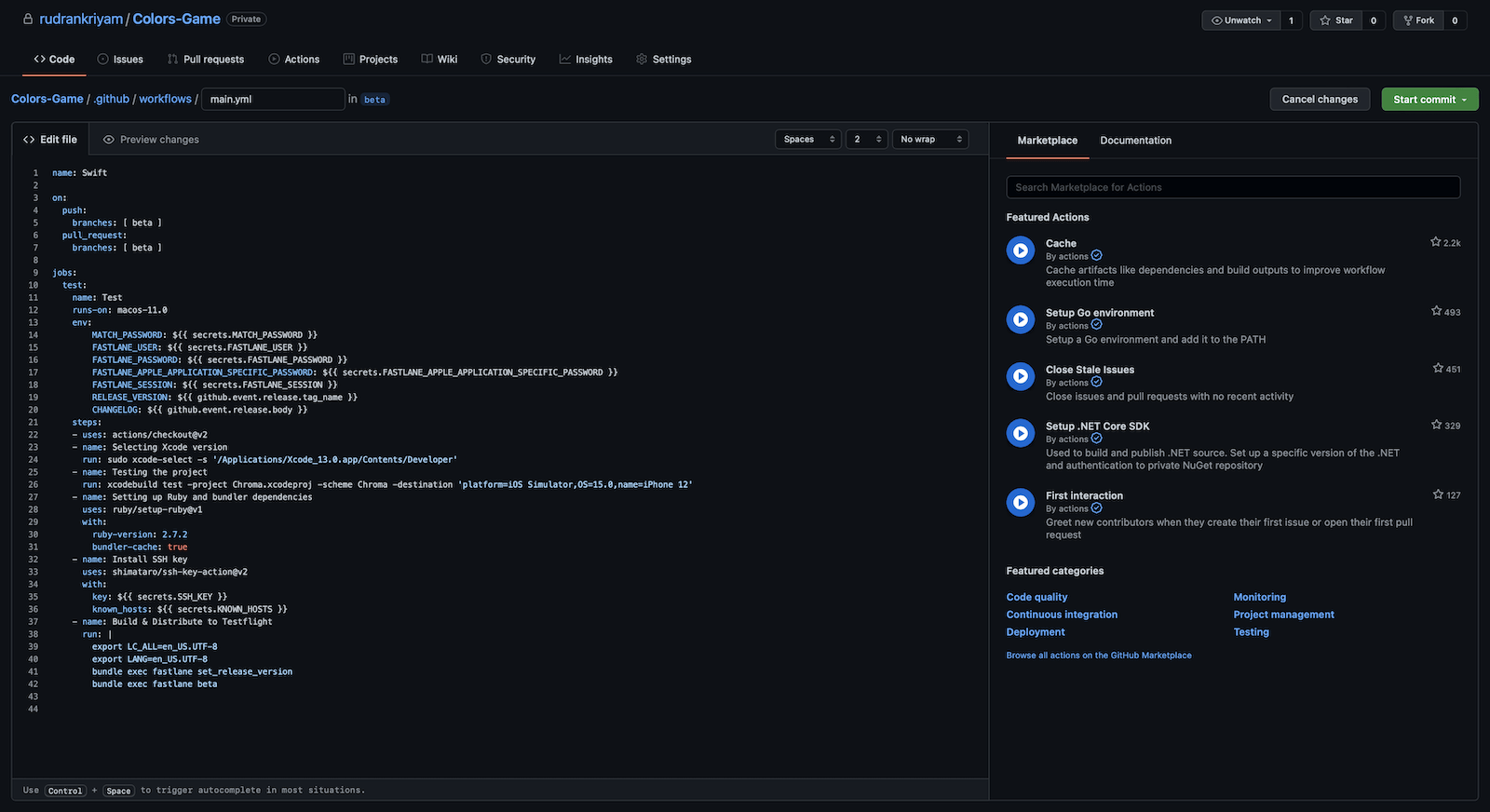Open the Cache action title

1061,243
